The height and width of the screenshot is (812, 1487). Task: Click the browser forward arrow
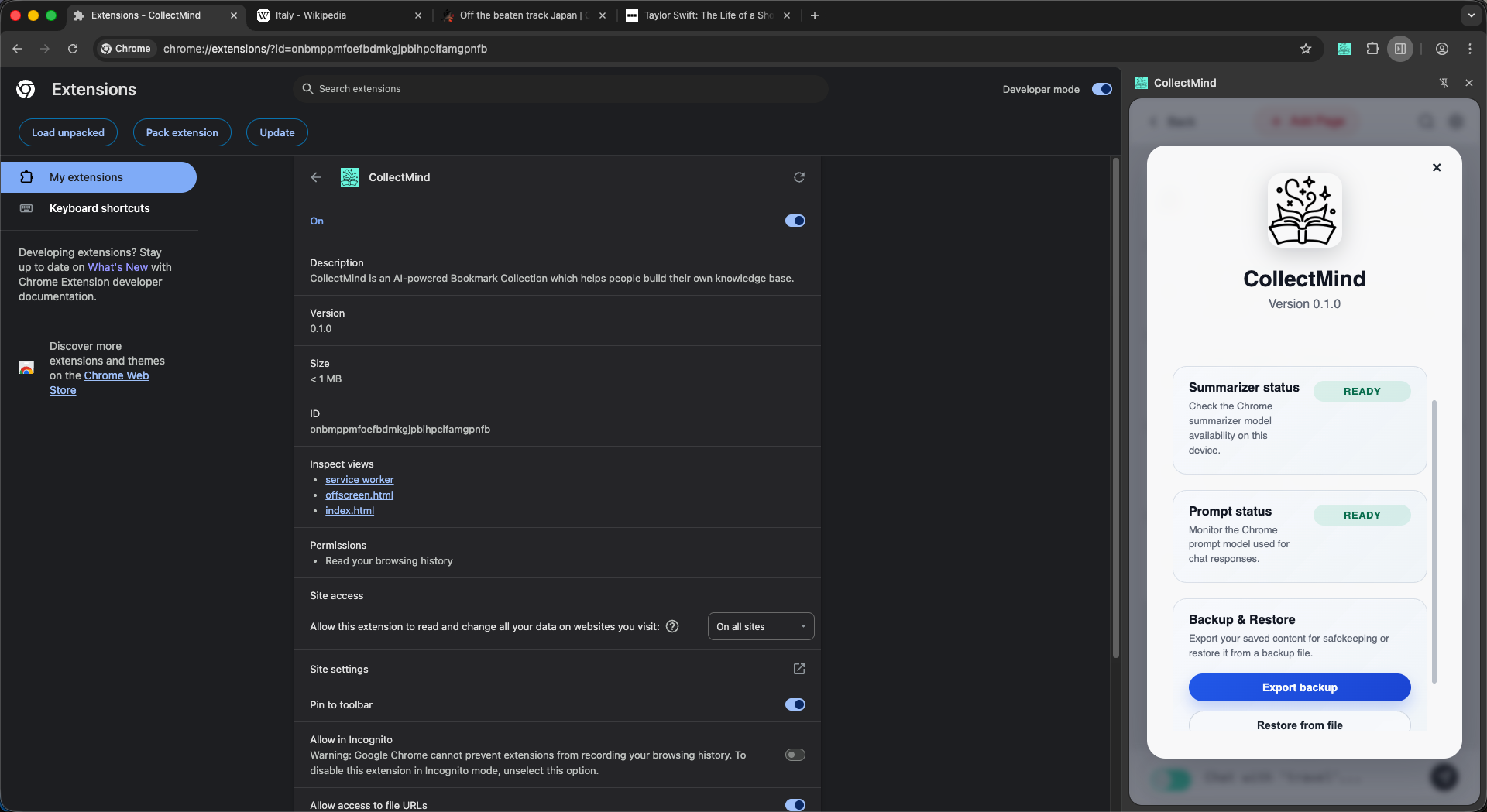45,49
